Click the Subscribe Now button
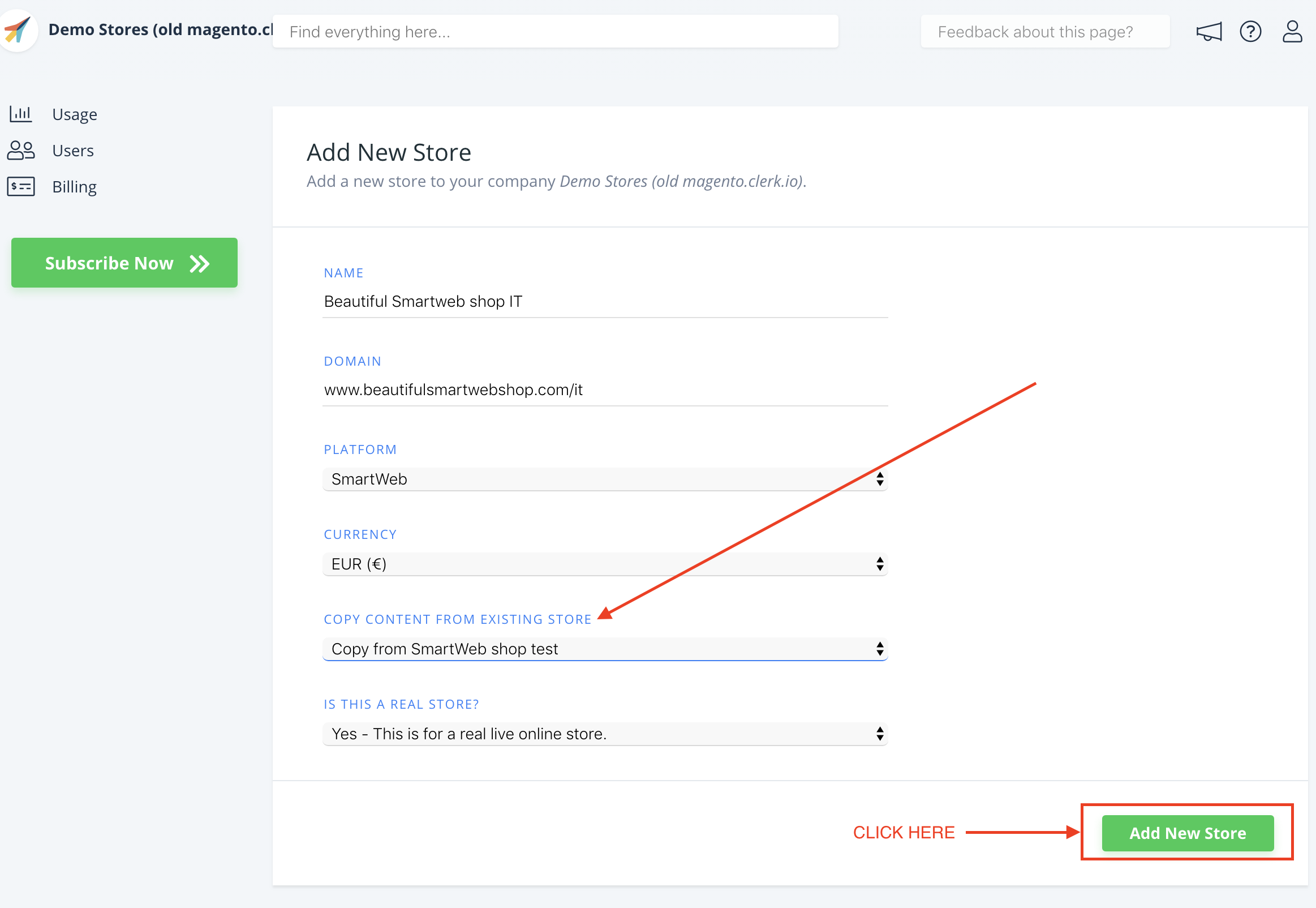This screenshot has width=1316, height=908. pyautogui.click(x=124, y=263)
